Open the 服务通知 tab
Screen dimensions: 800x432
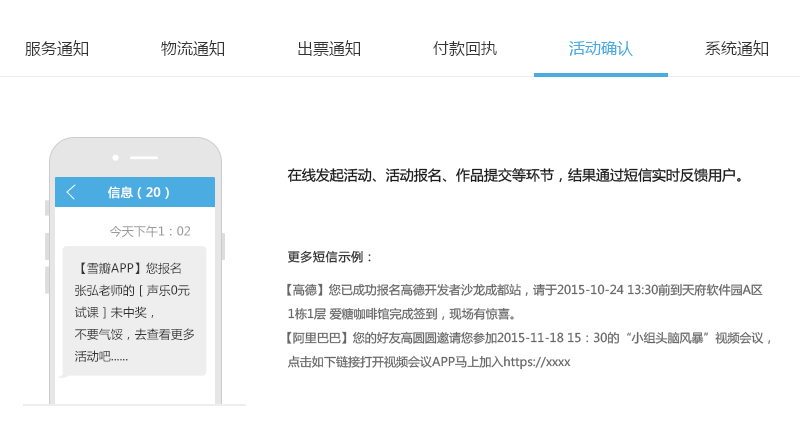click(x=57, y=48)
